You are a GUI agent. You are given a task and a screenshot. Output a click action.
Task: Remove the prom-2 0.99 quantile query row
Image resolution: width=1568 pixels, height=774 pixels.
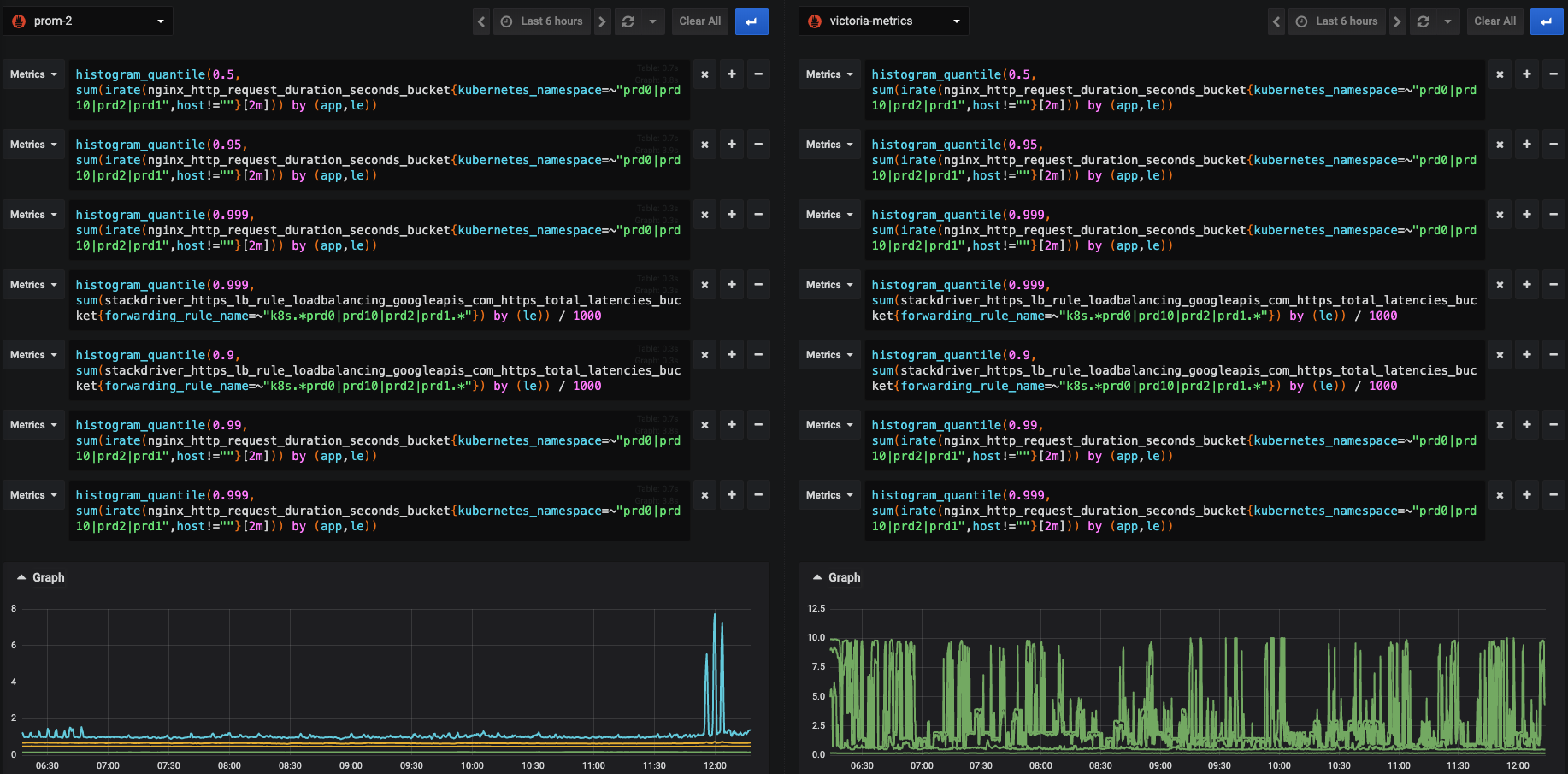pyautogui.click(x=758, y=425)
